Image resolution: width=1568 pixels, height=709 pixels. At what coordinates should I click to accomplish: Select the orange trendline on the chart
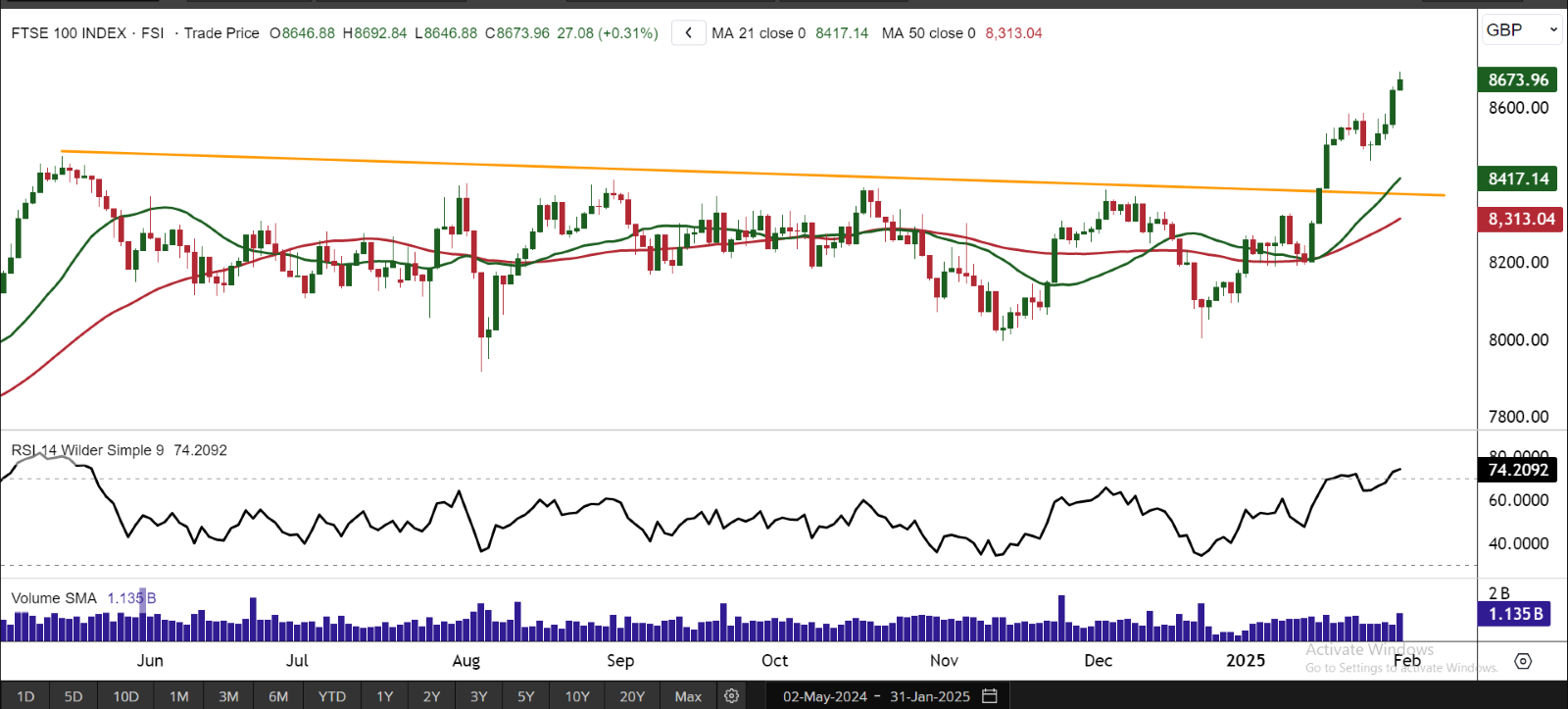click(753, 174)
